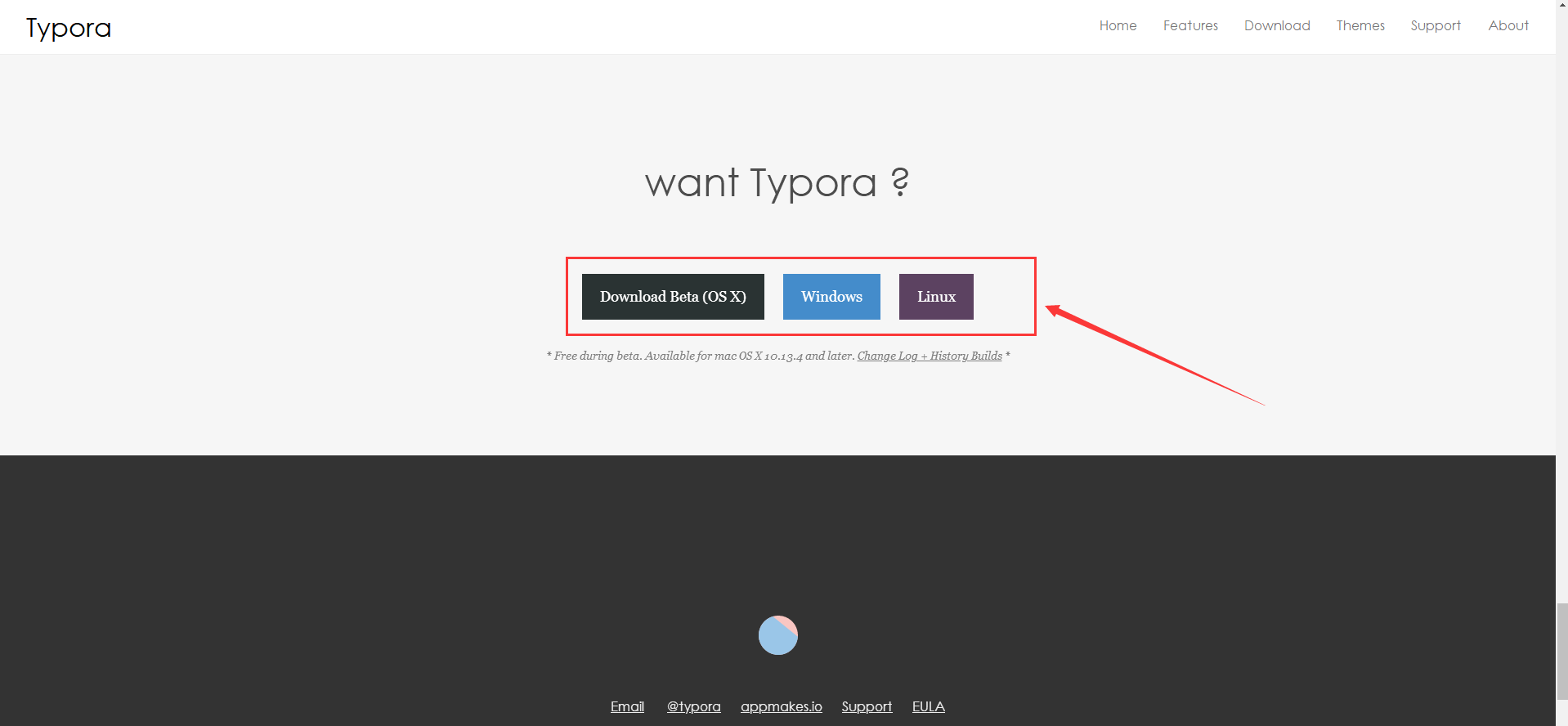Open the appmakes.io footer link
The width and height of the screenshot is (1568, 726).
click(782, 706)
